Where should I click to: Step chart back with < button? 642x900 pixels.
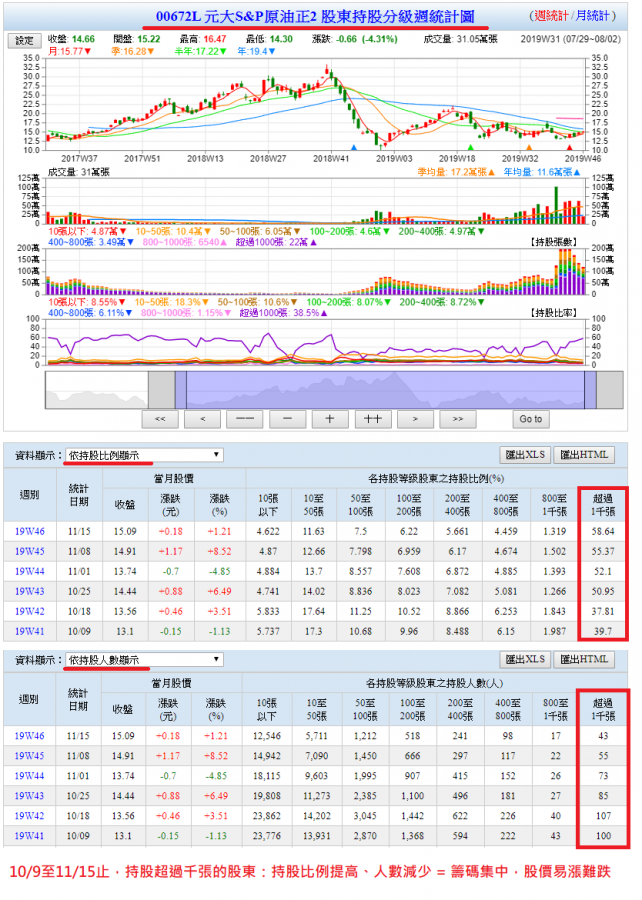click(203, 419)
